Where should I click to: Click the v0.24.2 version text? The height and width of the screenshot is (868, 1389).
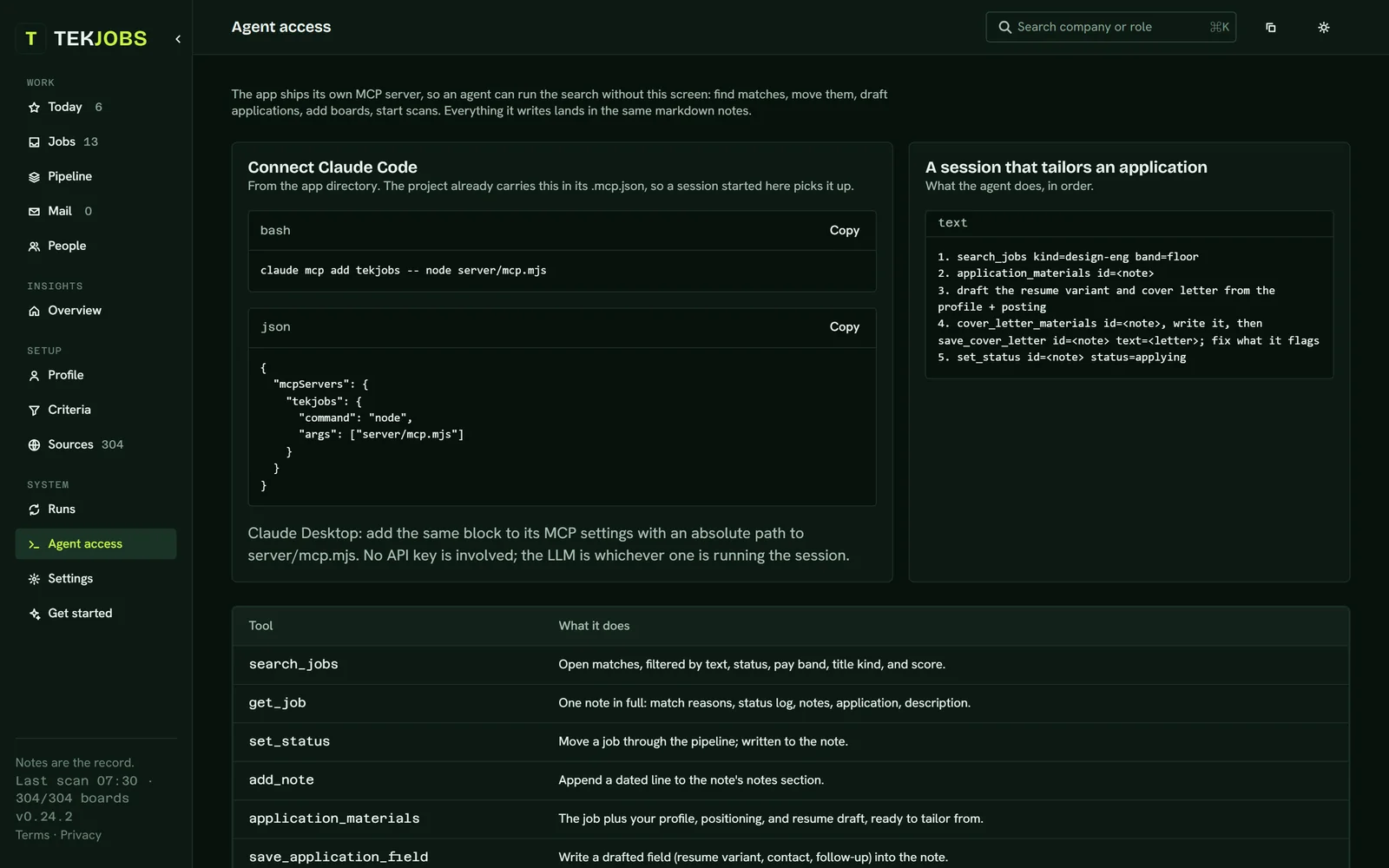[44, 817]
